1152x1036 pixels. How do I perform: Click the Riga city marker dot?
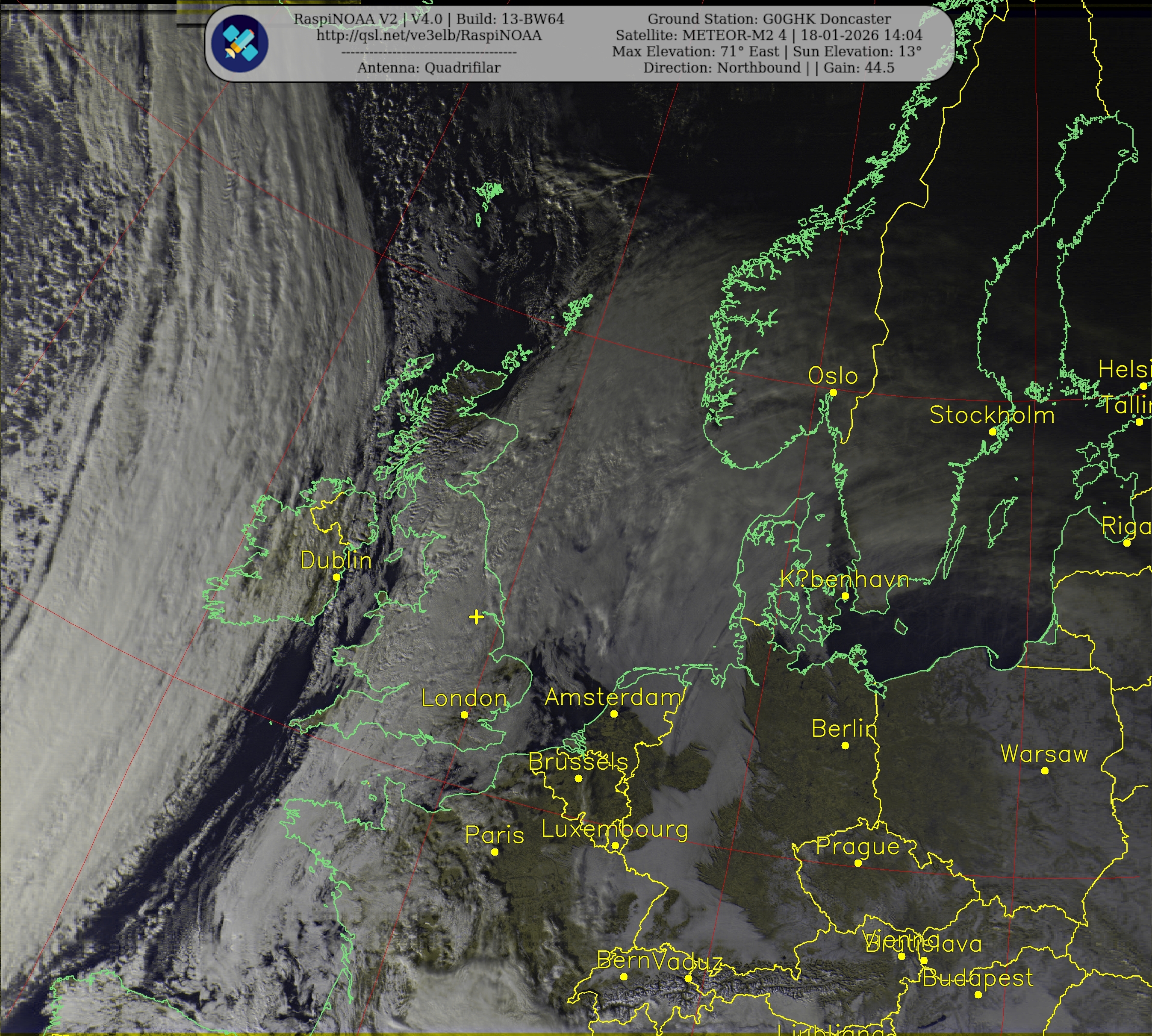[x=1127, y=543]
